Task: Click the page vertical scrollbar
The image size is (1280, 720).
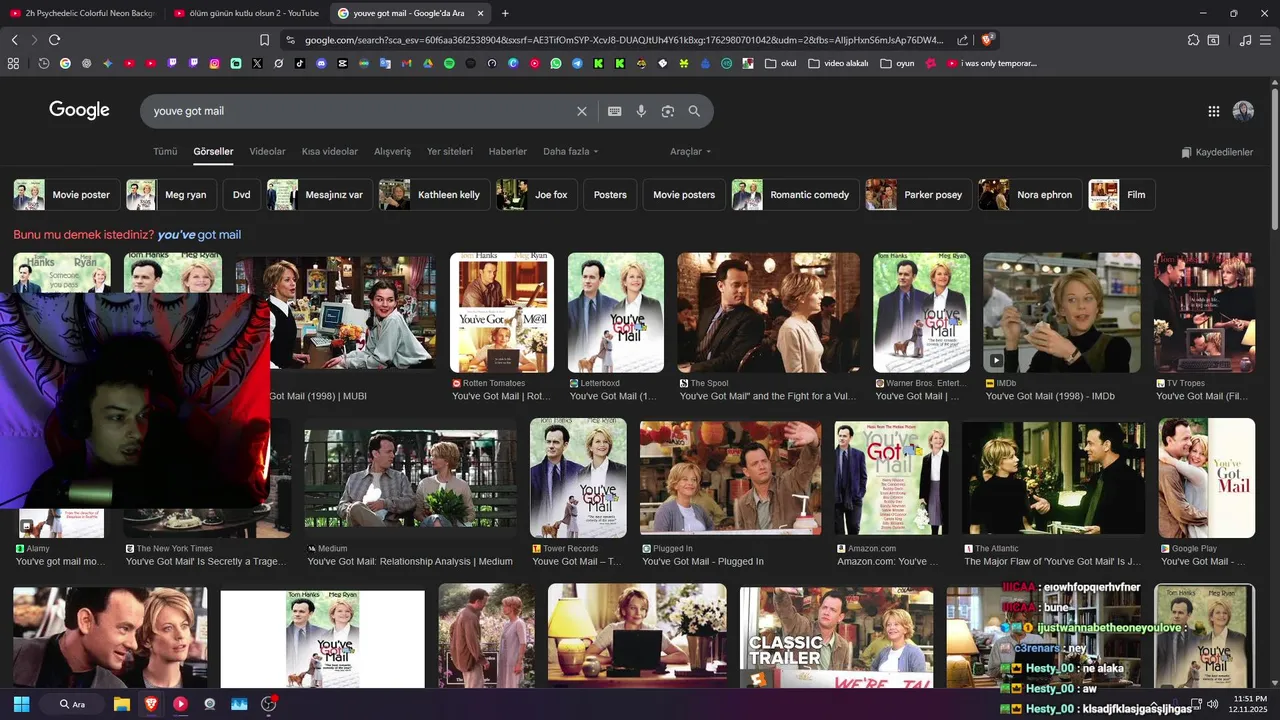Action: pos(1274,160)
